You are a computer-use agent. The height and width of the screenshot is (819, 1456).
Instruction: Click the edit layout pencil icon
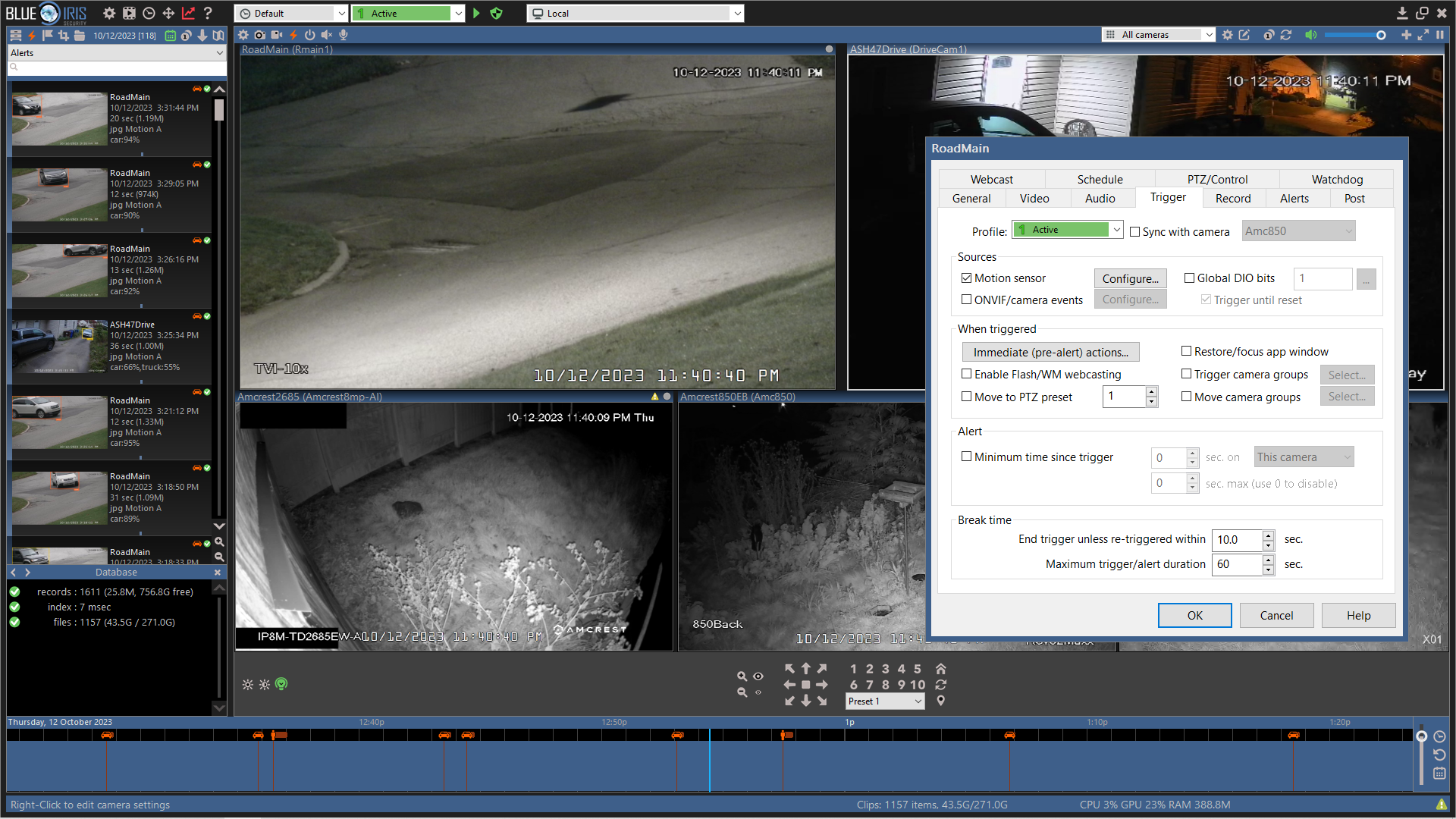(1244, 35)
